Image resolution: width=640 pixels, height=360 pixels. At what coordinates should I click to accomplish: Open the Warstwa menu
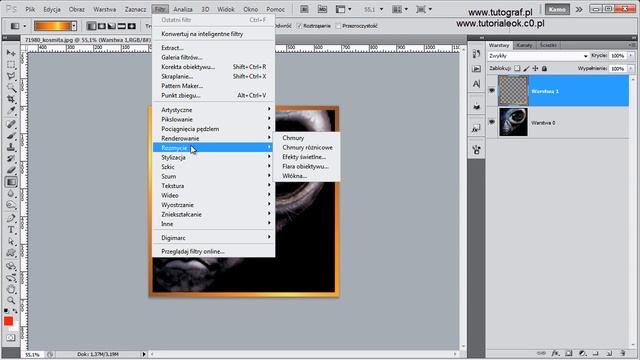(104, 9)
